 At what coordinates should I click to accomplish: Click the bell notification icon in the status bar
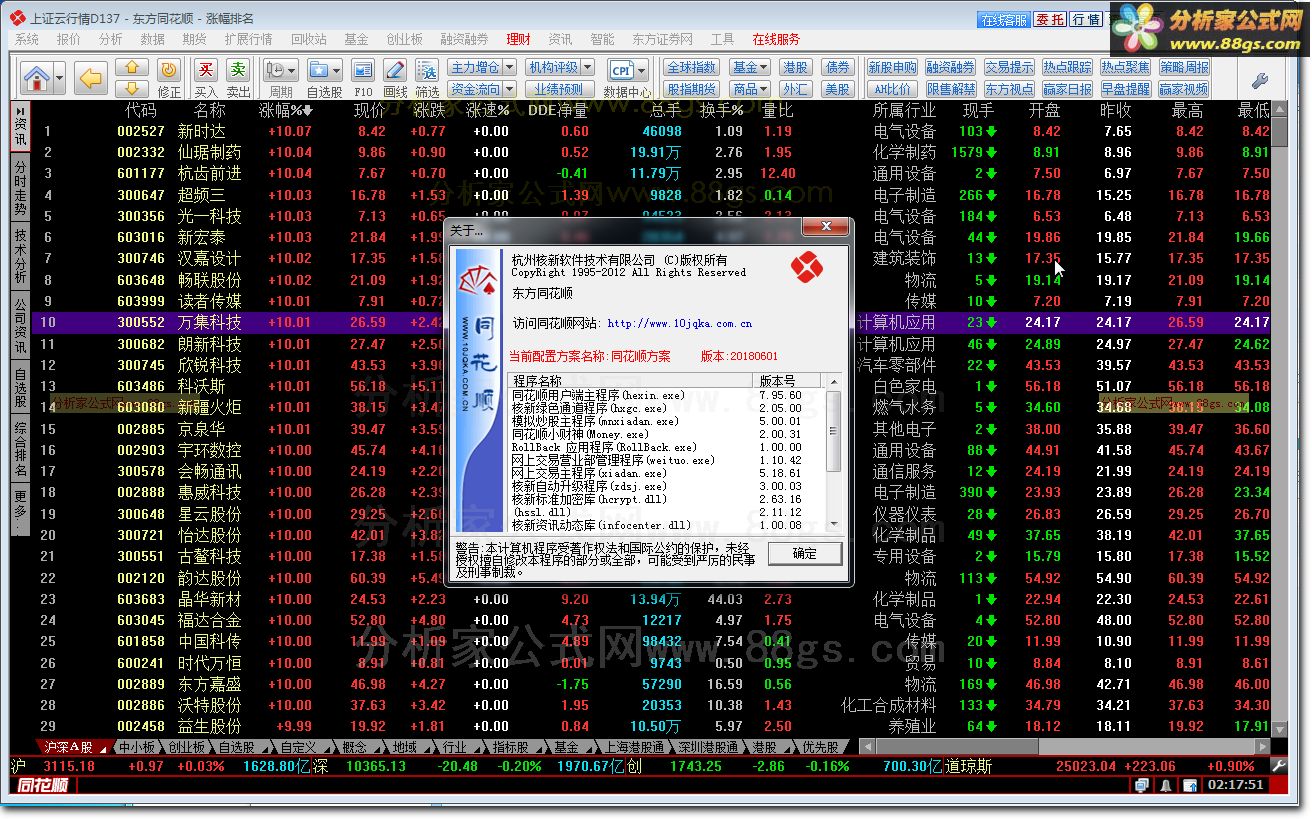[x=1167, y=785]
